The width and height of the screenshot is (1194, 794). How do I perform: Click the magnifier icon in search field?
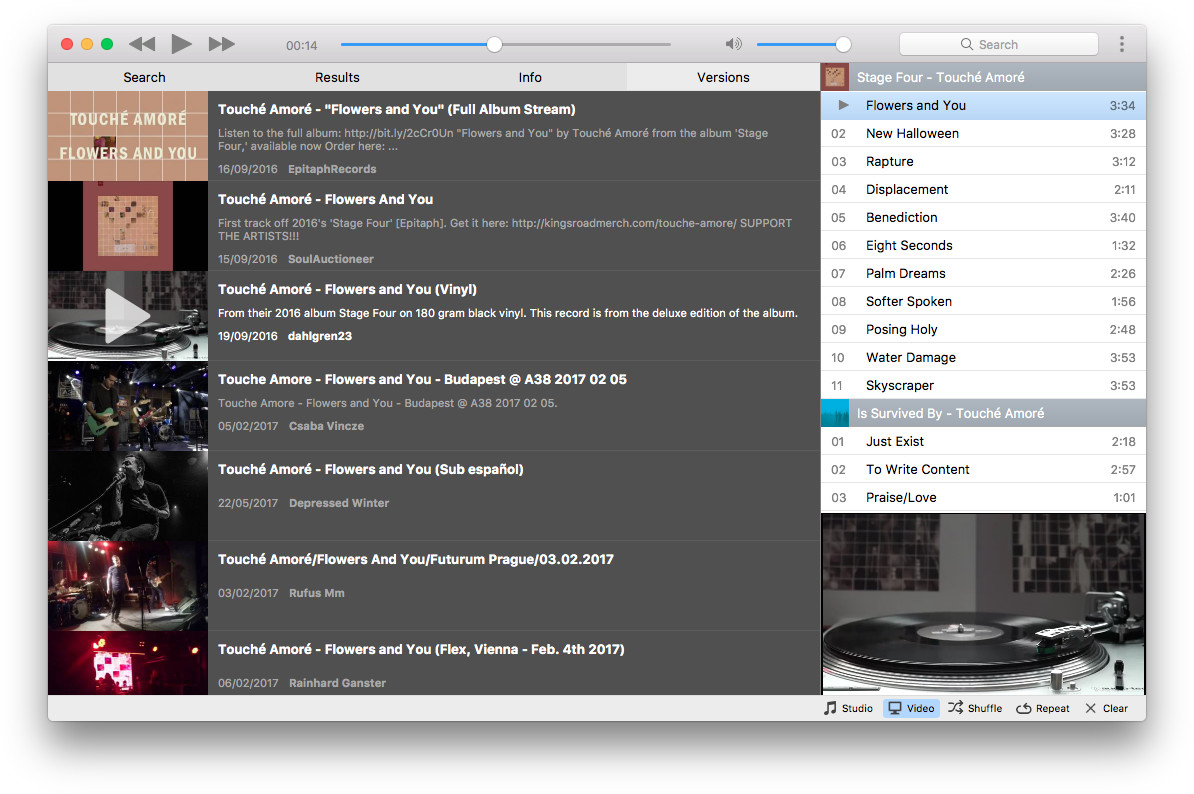966,44
